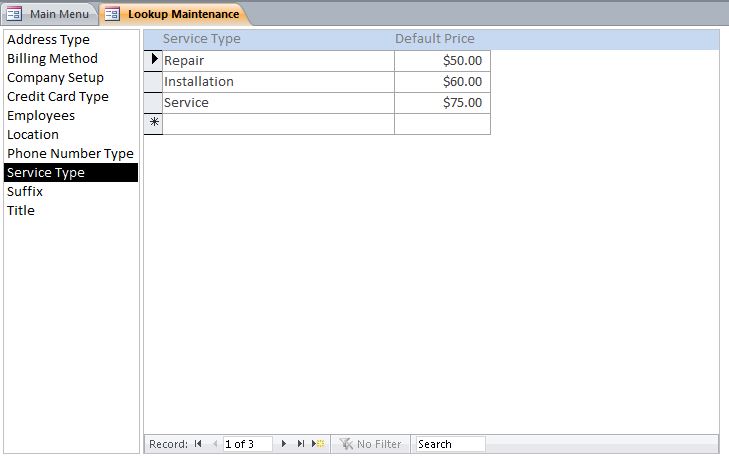The width and height of the screenshot is (729, 459).
Task: Click the Service Type column header
Action: coord(201,39)
